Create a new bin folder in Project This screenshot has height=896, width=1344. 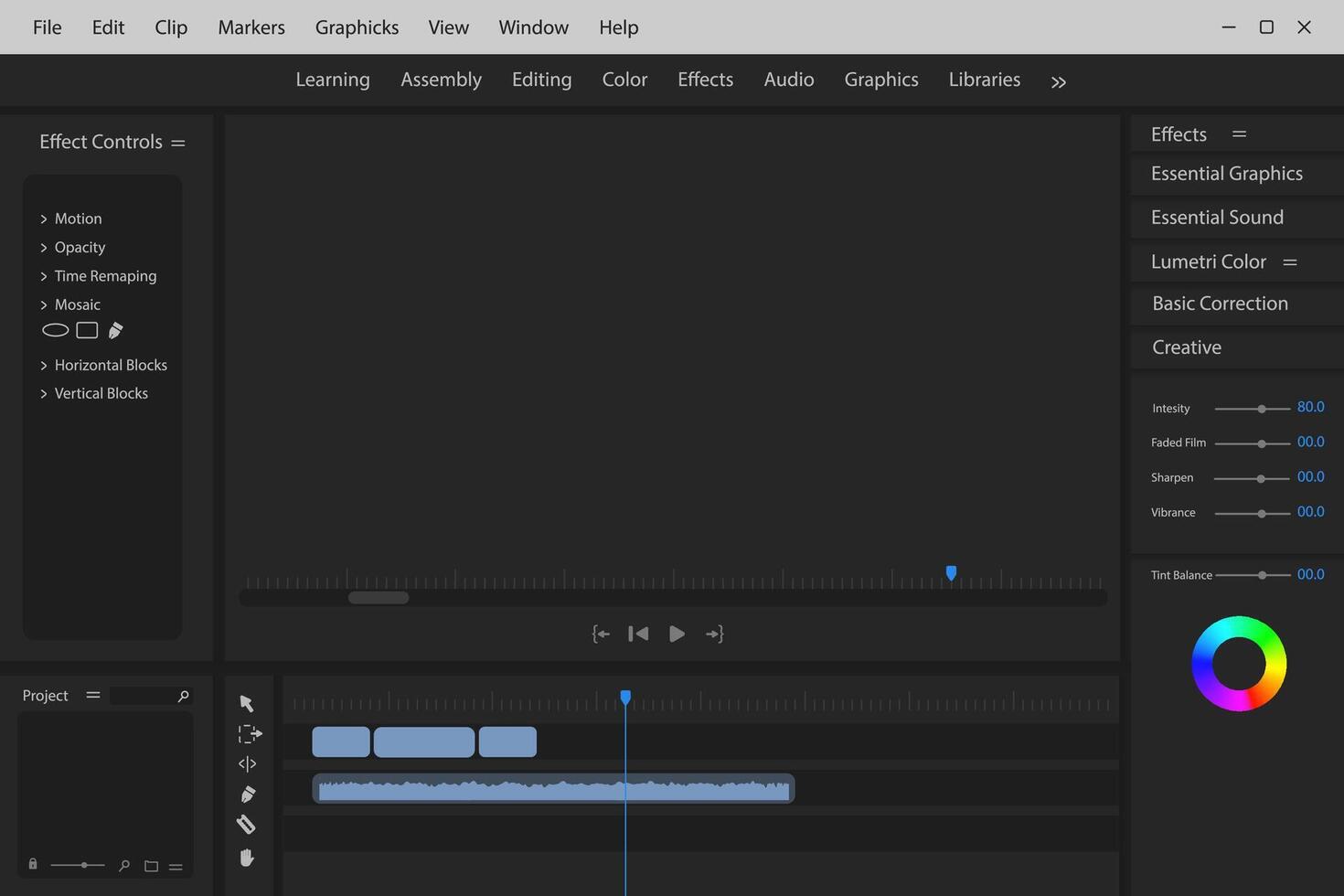[152, 866]
